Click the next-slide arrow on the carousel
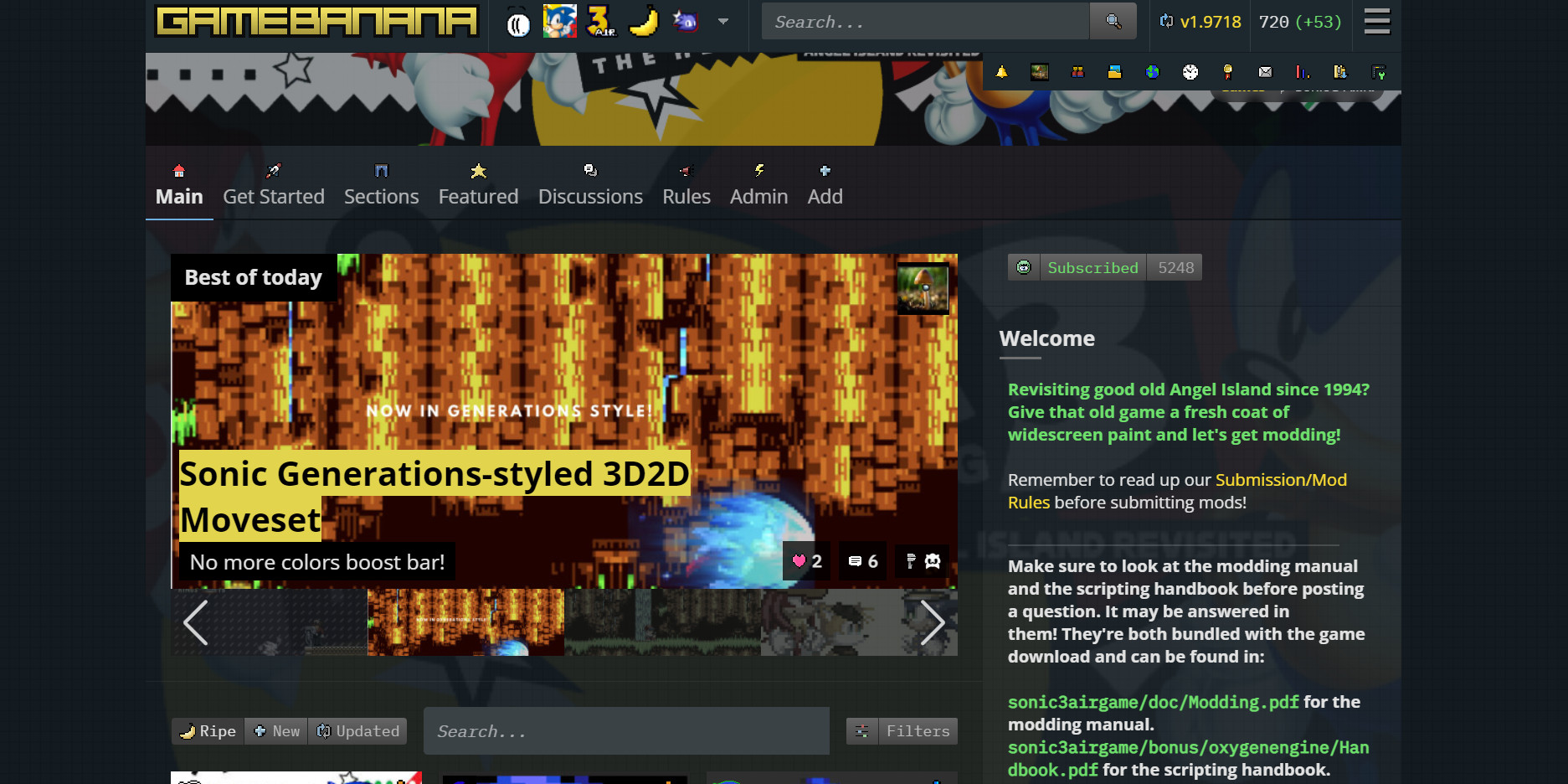 coord(934,622)
